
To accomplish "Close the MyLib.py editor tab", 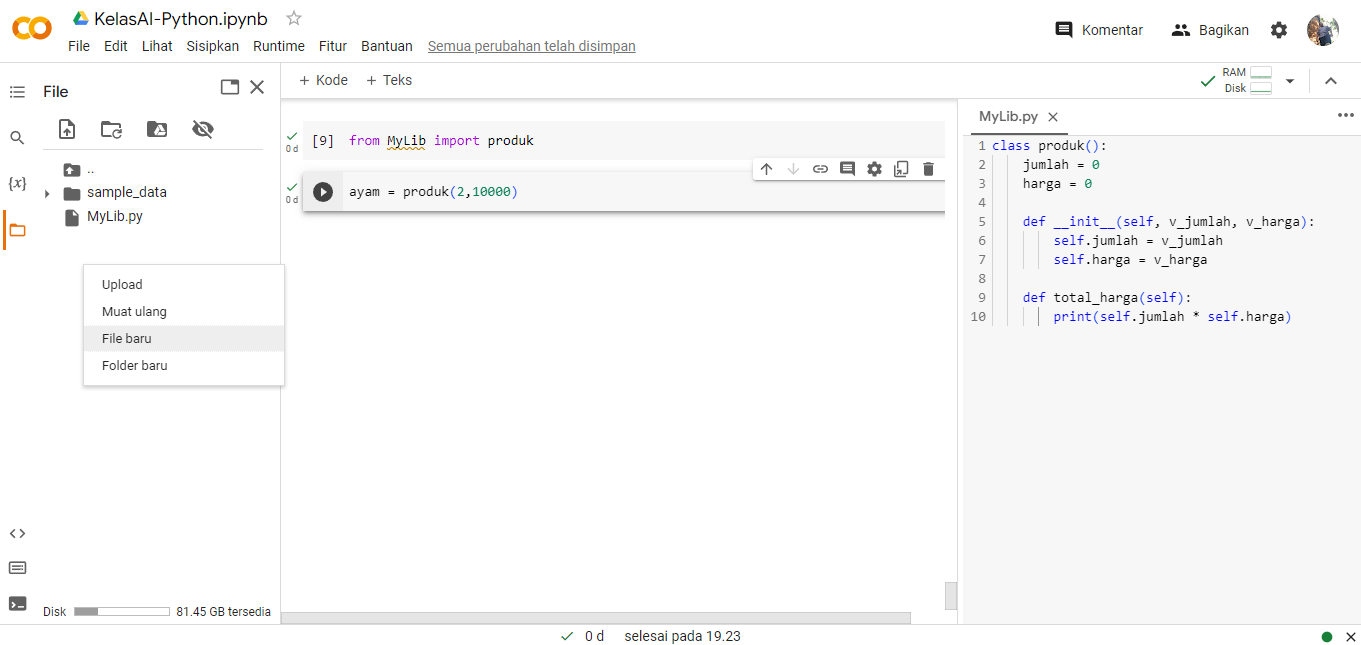I will [x=1052, y=117].
